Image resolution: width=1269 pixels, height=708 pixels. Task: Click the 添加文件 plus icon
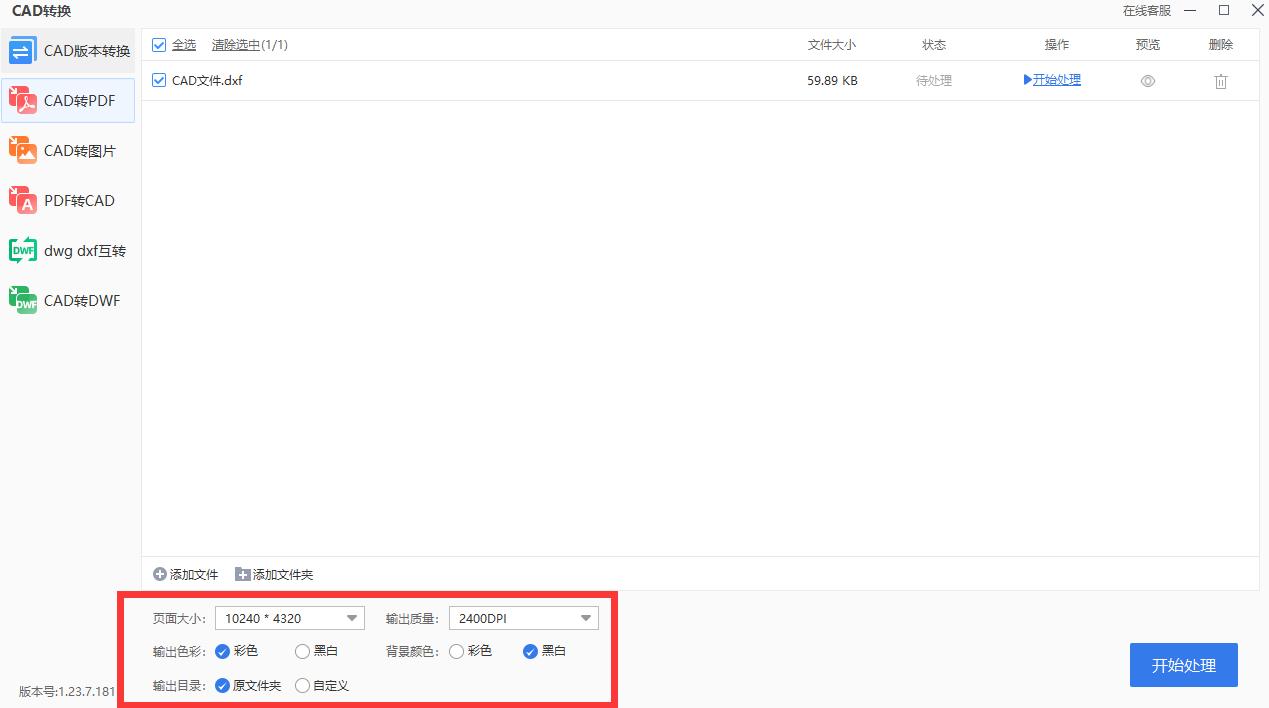pos(160,574)
